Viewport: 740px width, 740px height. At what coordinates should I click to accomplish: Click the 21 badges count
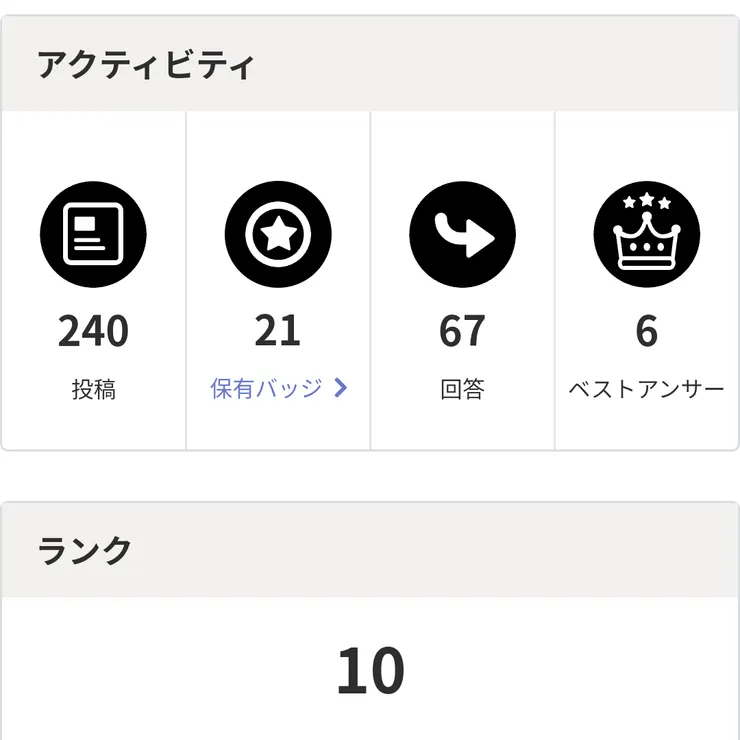[x=277, y=331]
